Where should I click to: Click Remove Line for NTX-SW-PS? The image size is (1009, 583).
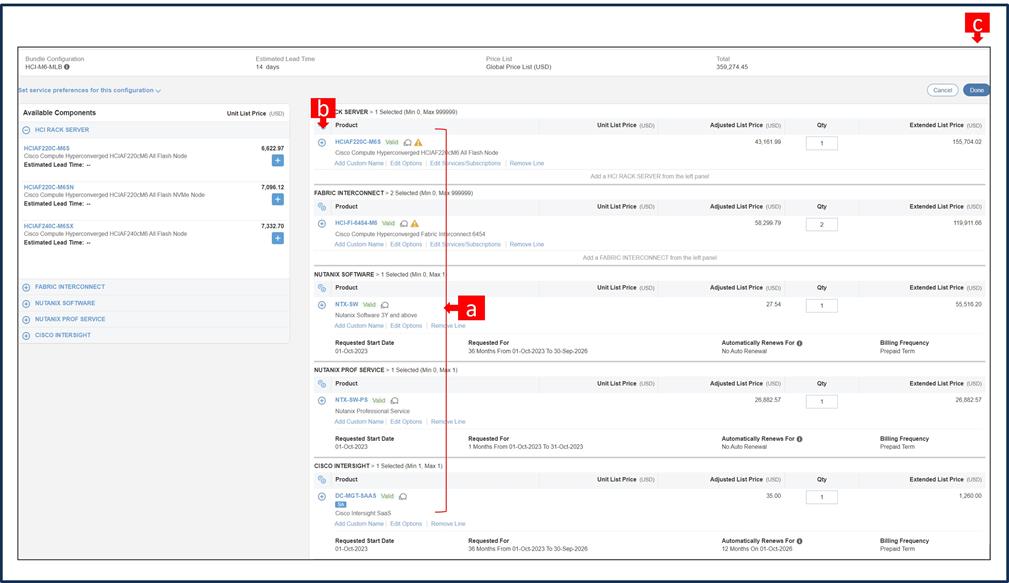[x=448, y=421]
